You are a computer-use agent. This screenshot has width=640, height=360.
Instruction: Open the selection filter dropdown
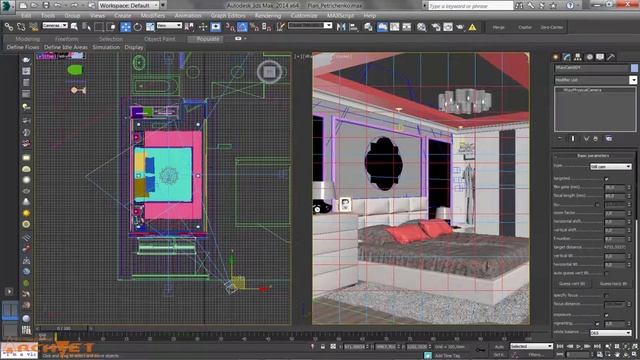click(55, 25)
